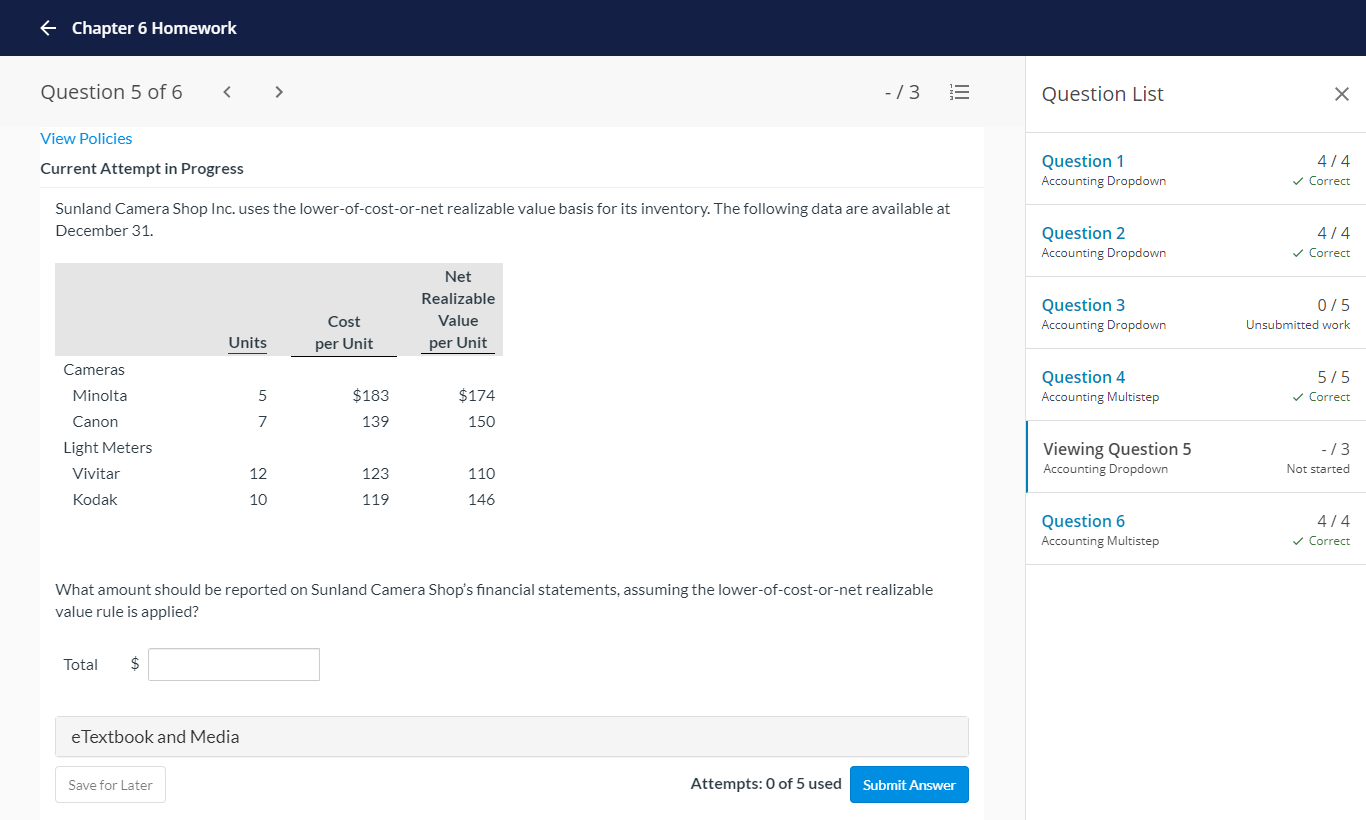
Task: Click Minolta net realizable value $174
Action: [x=477, y=396]
